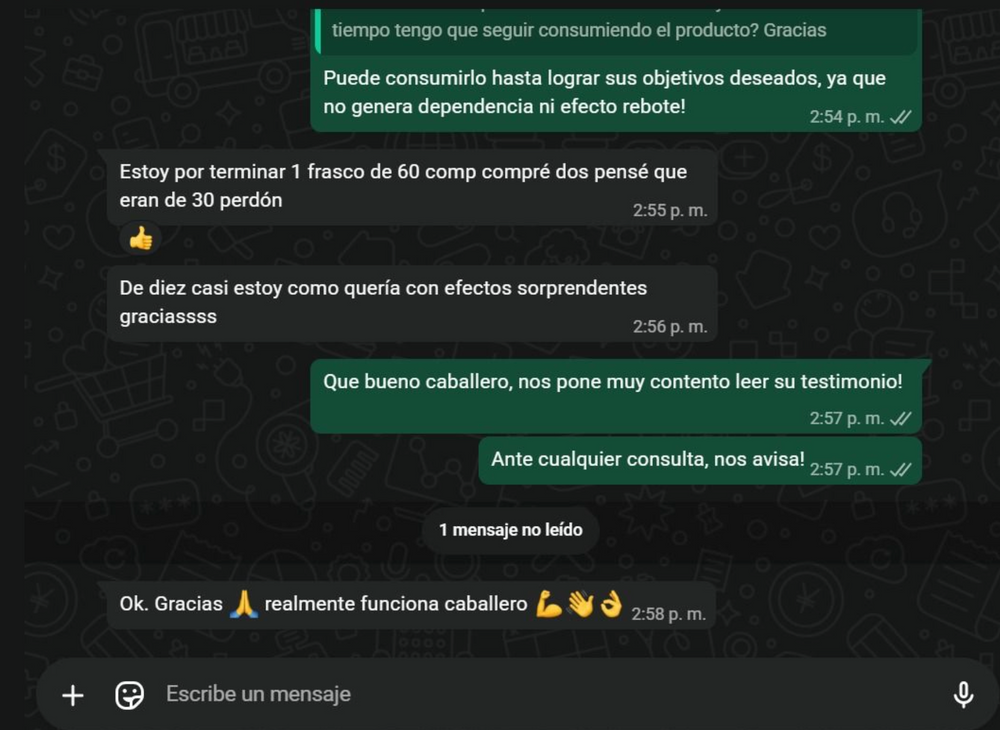The width and height of the screenshot is (1000, 730).
Task: Start voice message with microphone icon
Action: tap(963, 694)
